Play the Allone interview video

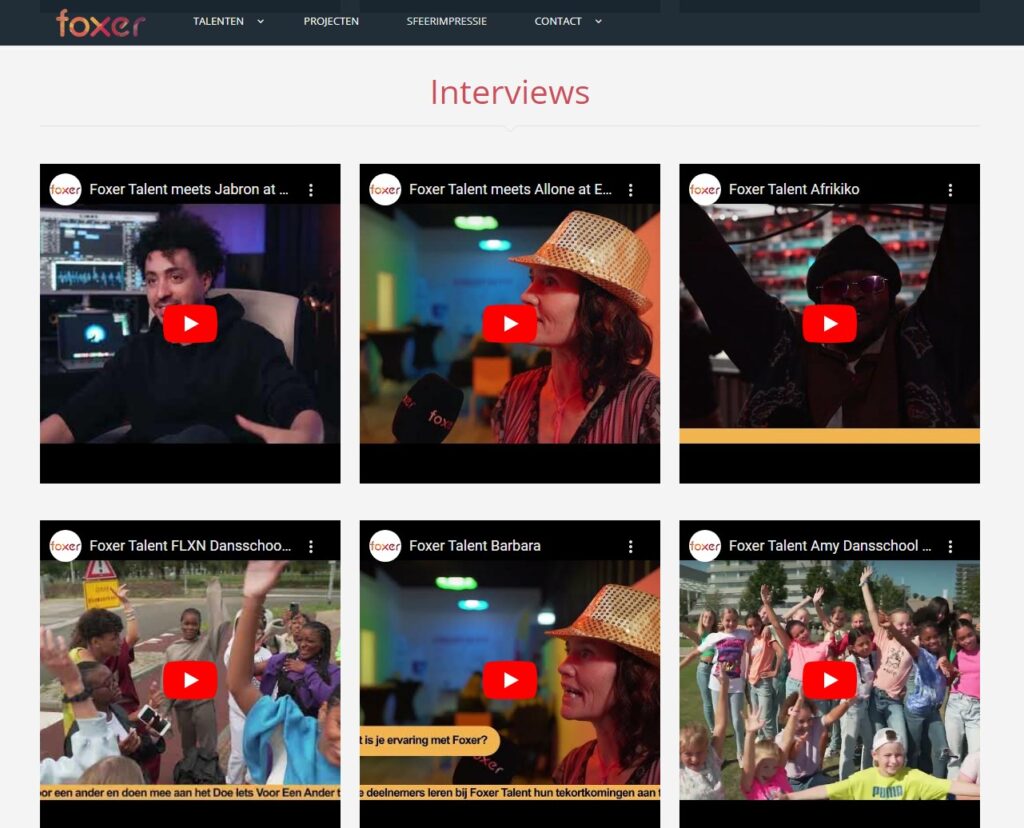point(510,323)
